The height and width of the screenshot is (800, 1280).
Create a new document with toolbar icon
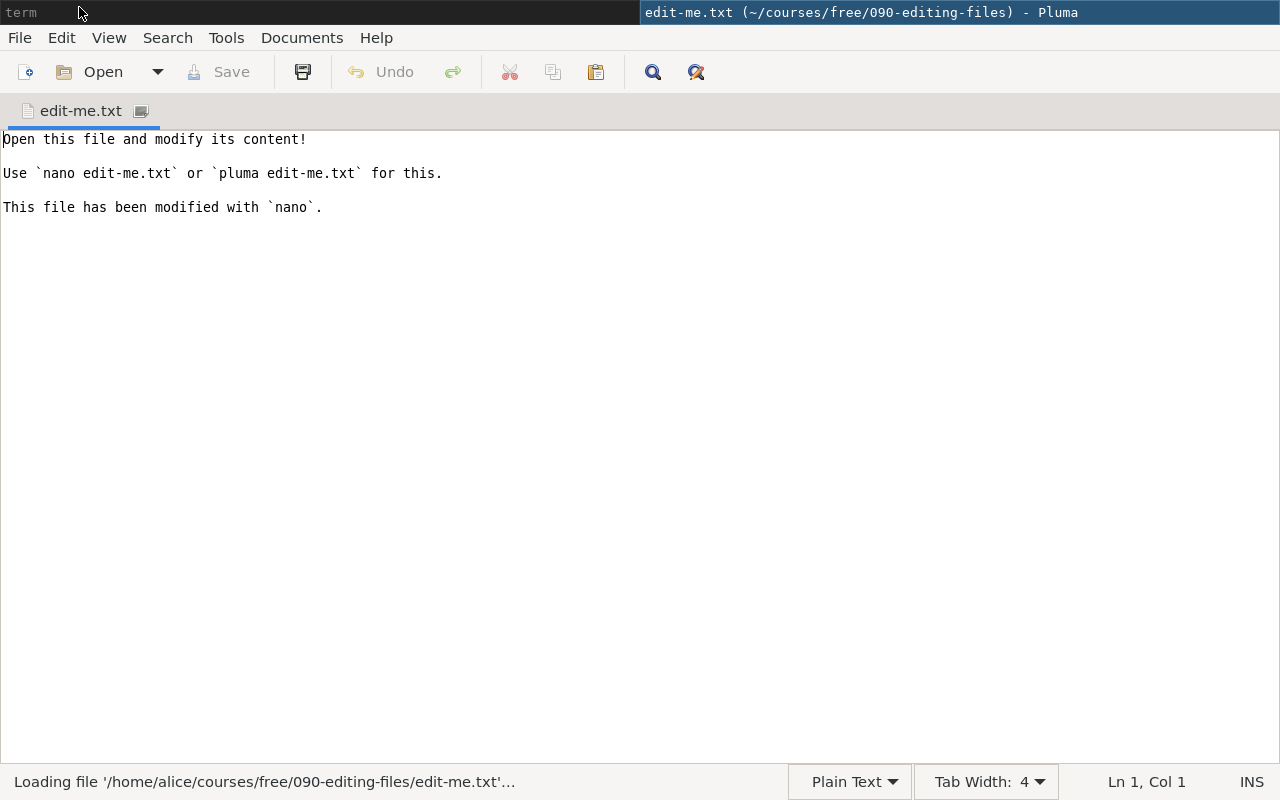(x=26, y=72)
